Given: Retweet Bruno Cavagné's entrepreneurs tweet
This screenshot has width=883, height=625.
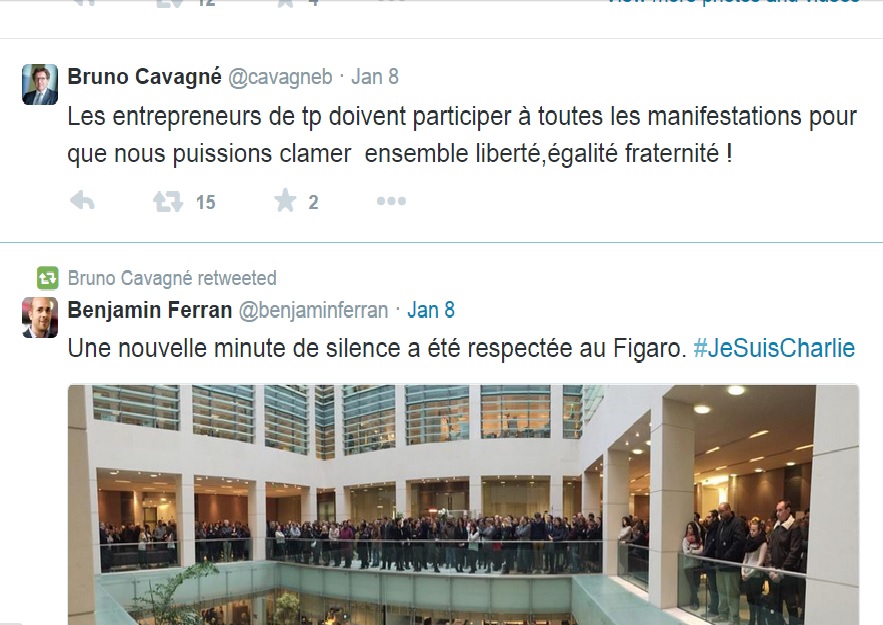Looking at the screenshot, I should pyautogui.click(x=168, y=202).
